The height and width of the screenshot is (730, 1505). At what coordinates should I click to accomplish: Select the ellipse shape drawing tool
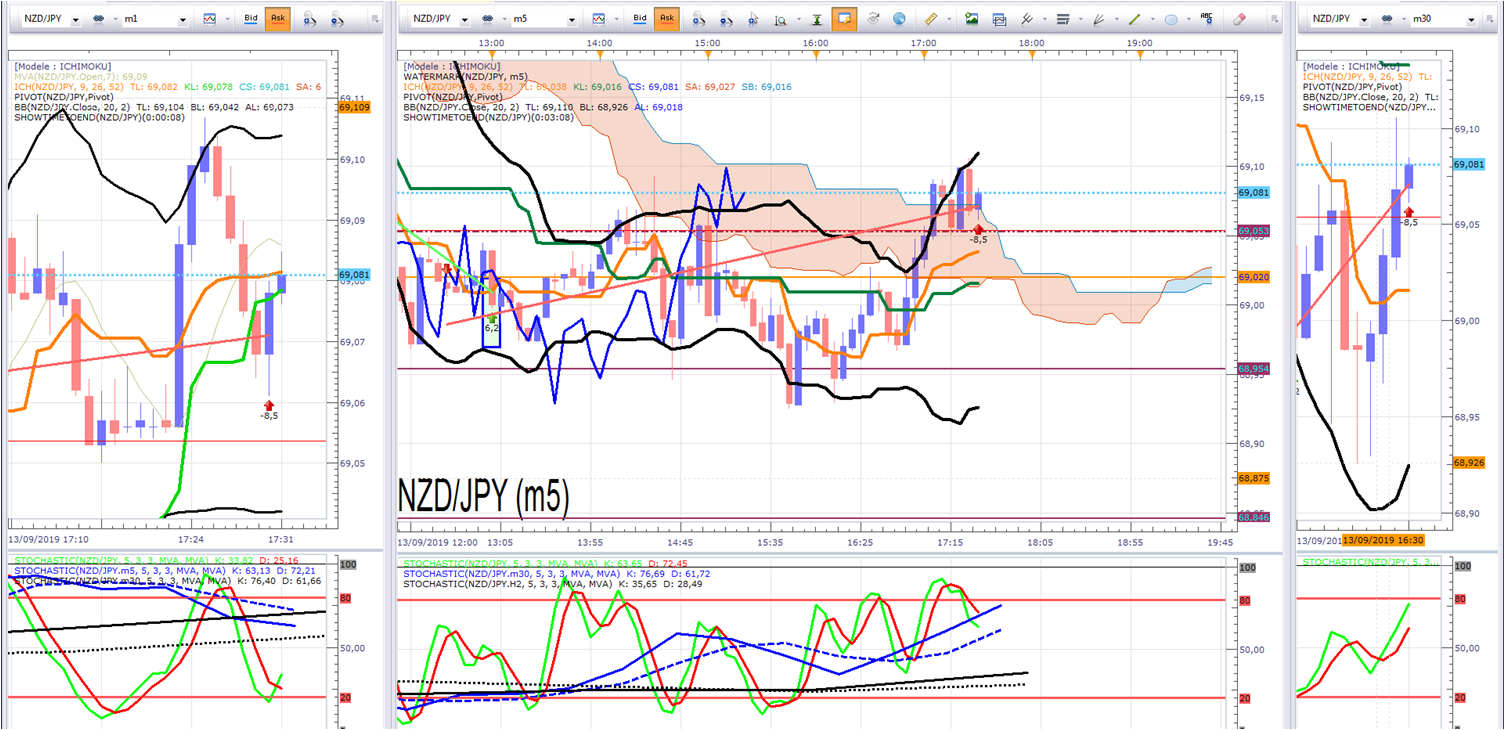pos(1171,19)
